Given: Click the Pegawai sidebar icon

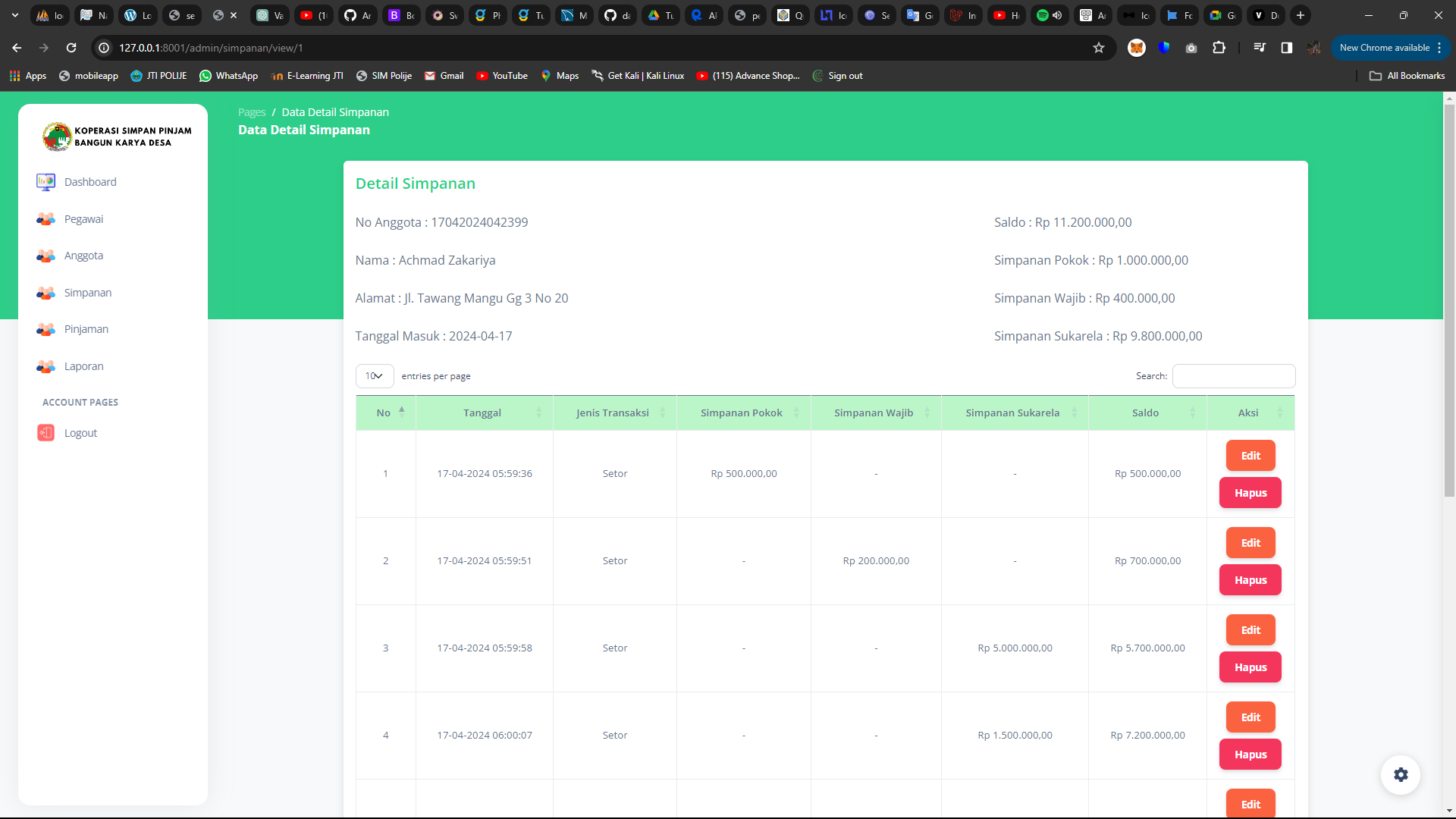Looking at the screenshot, I should (x=45, y=219).
